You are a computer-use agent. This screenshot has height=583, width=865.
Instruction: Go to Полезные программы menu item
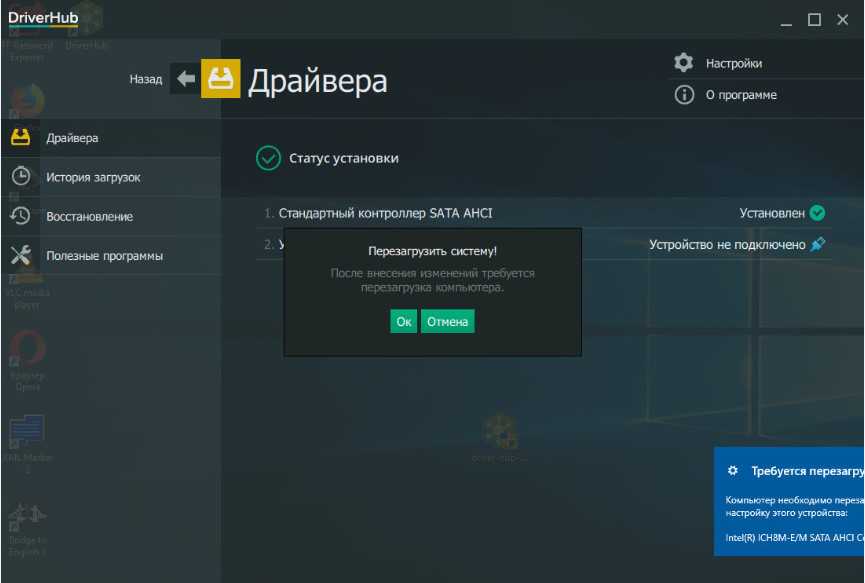[x=104, y=256]
